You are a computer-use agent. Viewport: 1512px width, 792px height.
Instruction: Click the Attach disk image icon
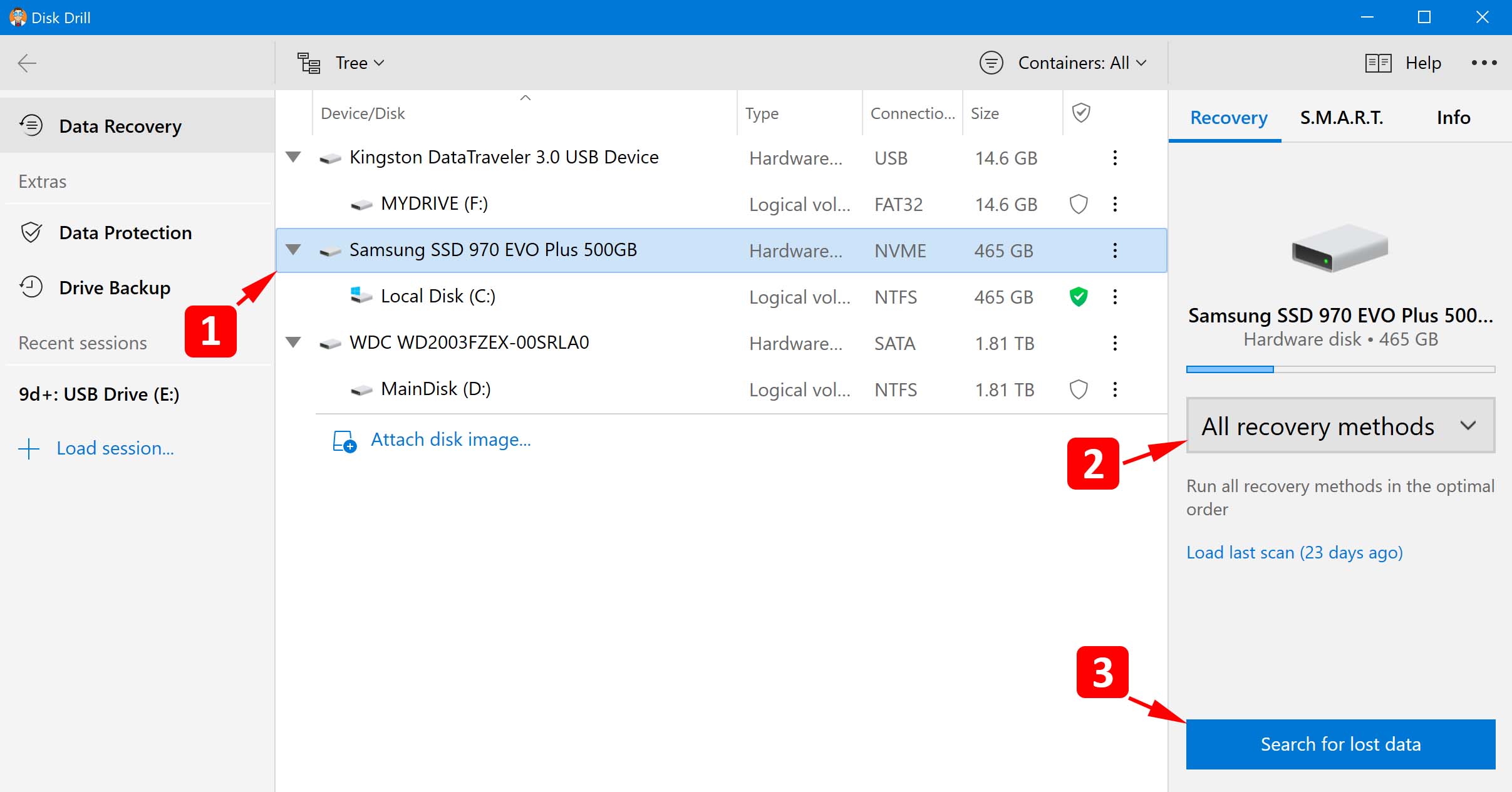pyautogui.click(x=344, y=441)
